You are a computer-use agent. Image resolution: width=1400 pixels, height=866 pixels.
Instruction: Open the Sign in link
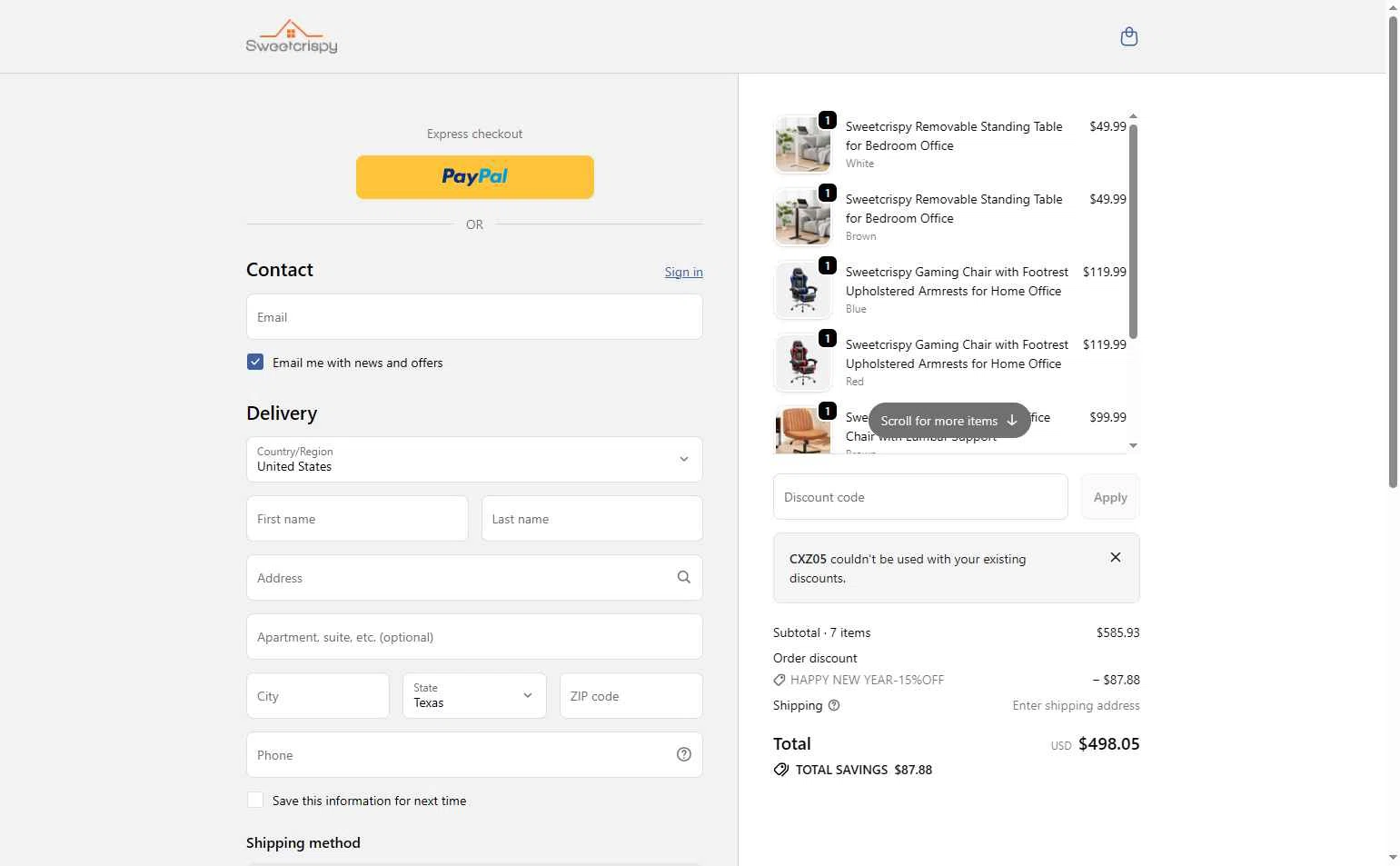(683, 272)
